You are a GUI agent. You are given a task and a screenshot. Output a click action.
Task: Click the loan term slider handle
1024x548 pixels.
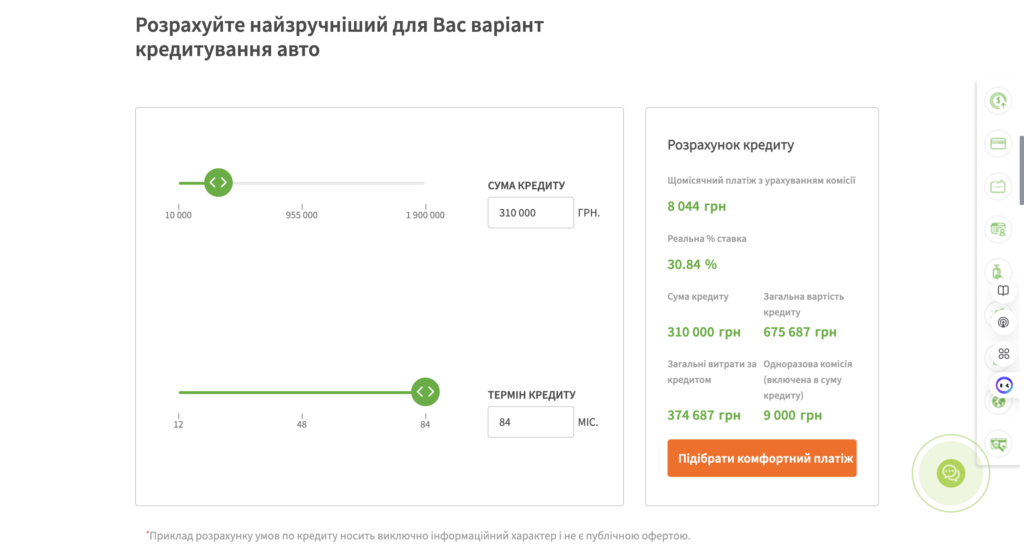click(425, 391)
